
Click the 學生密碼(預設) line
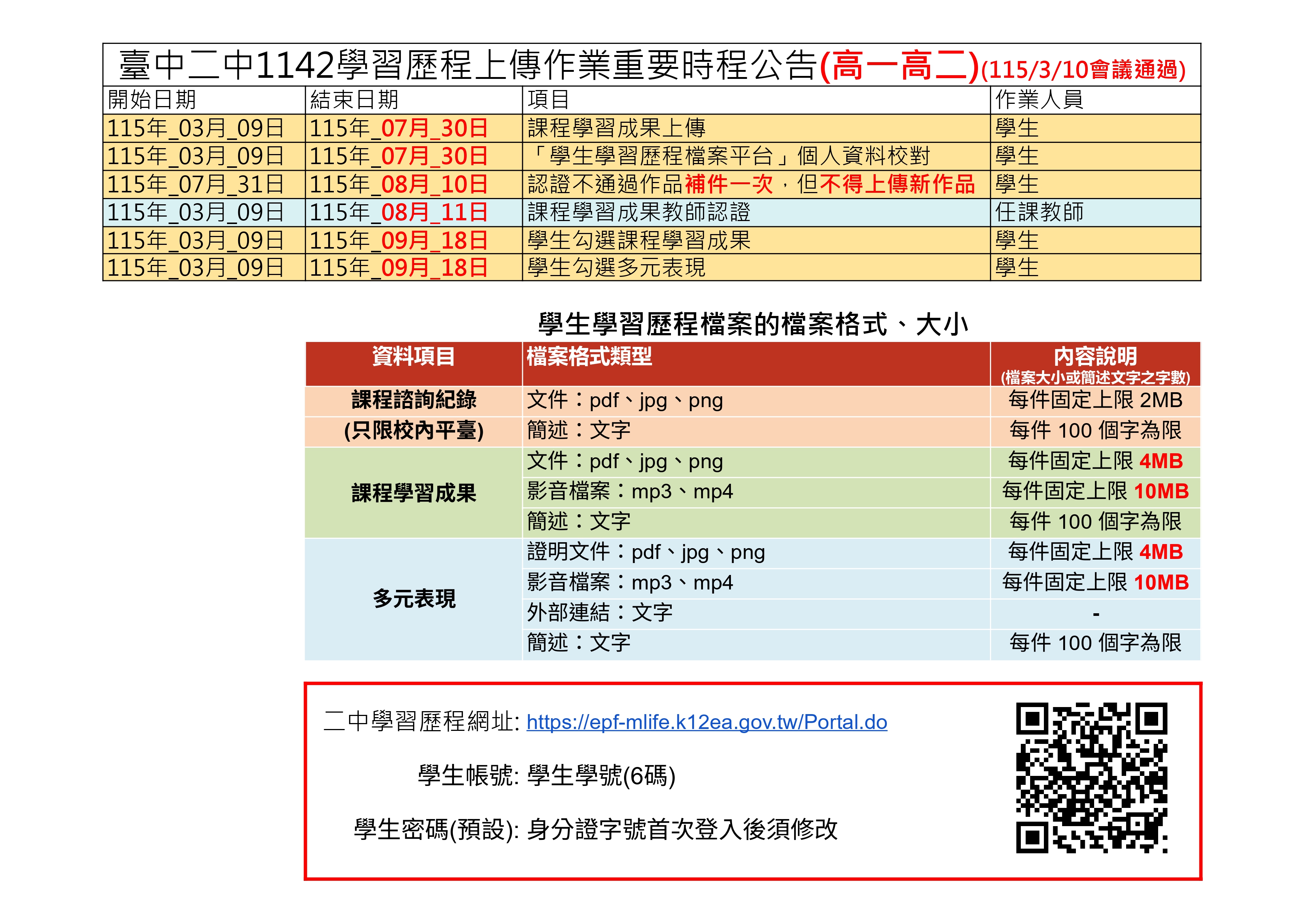pyautogui.click(x=595, y=829)
